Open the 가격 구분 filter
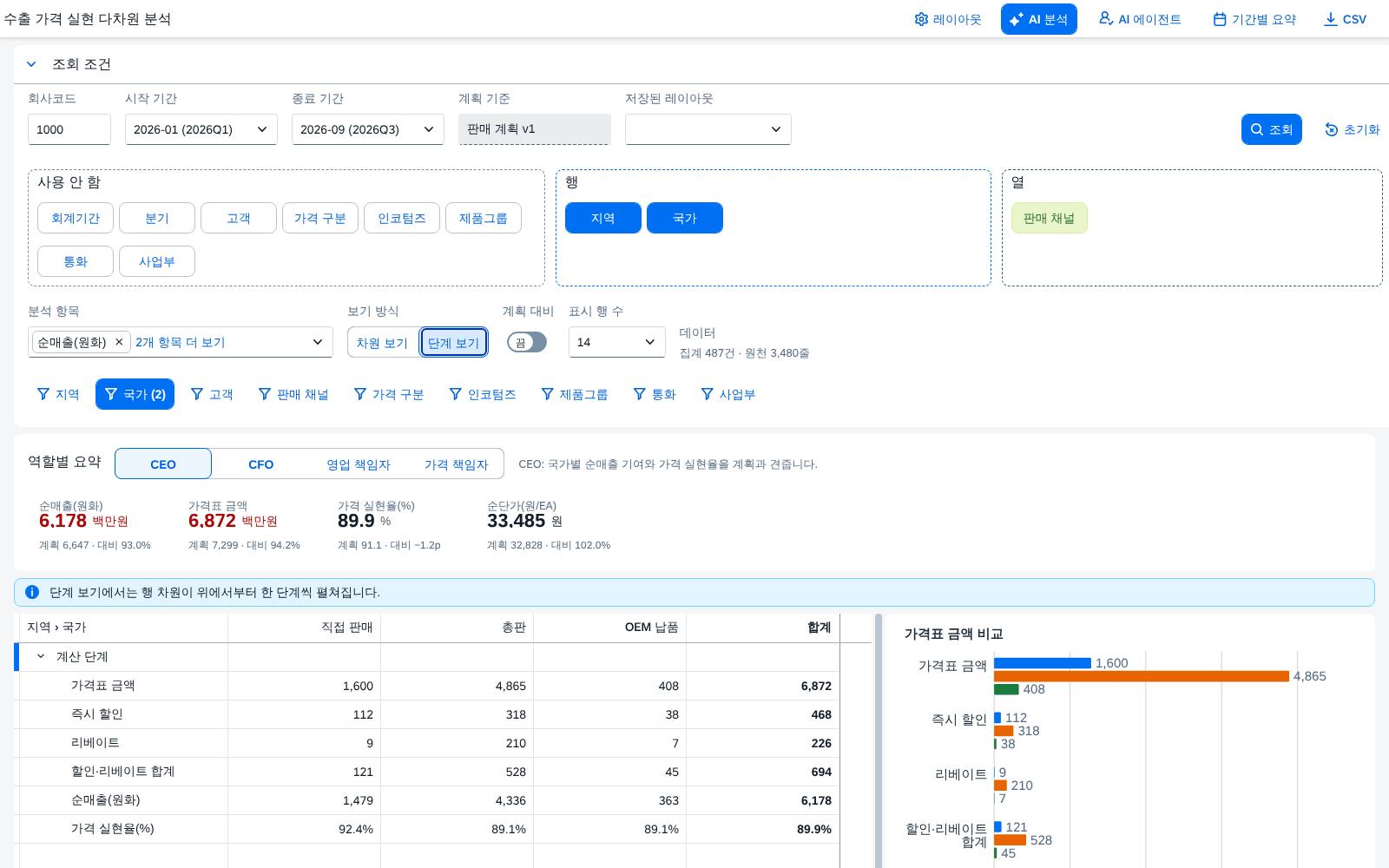The image size is (1389, 868). click(x=389, y=394)
